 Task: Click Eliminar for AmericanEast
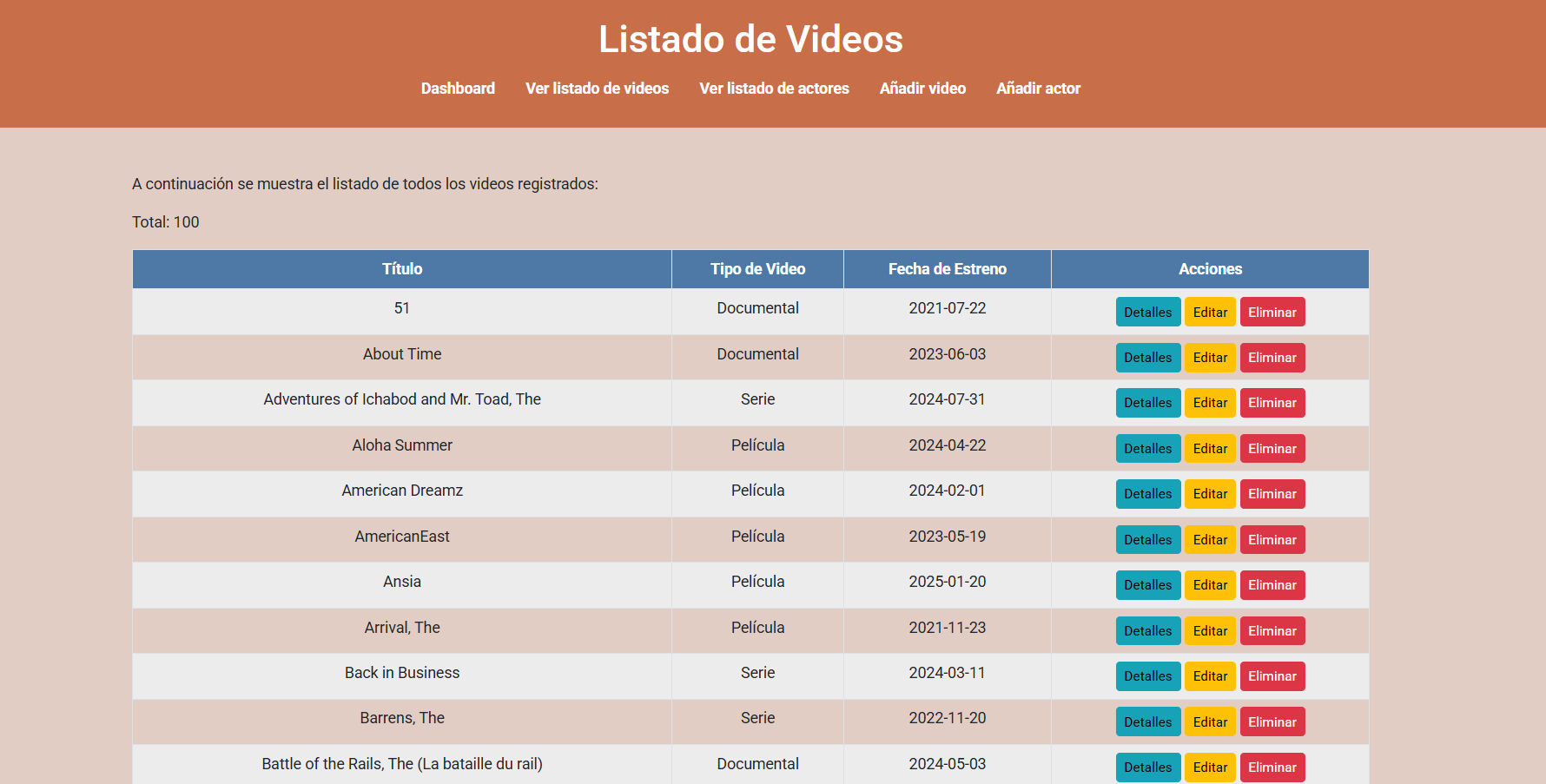[1272, 540]
